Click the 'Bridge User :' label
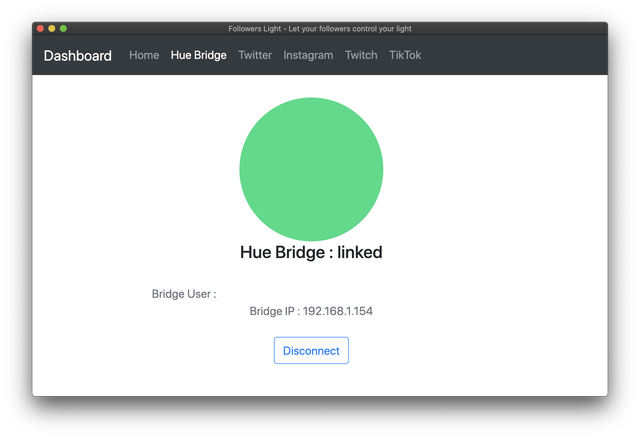 [x=184, y=294]
